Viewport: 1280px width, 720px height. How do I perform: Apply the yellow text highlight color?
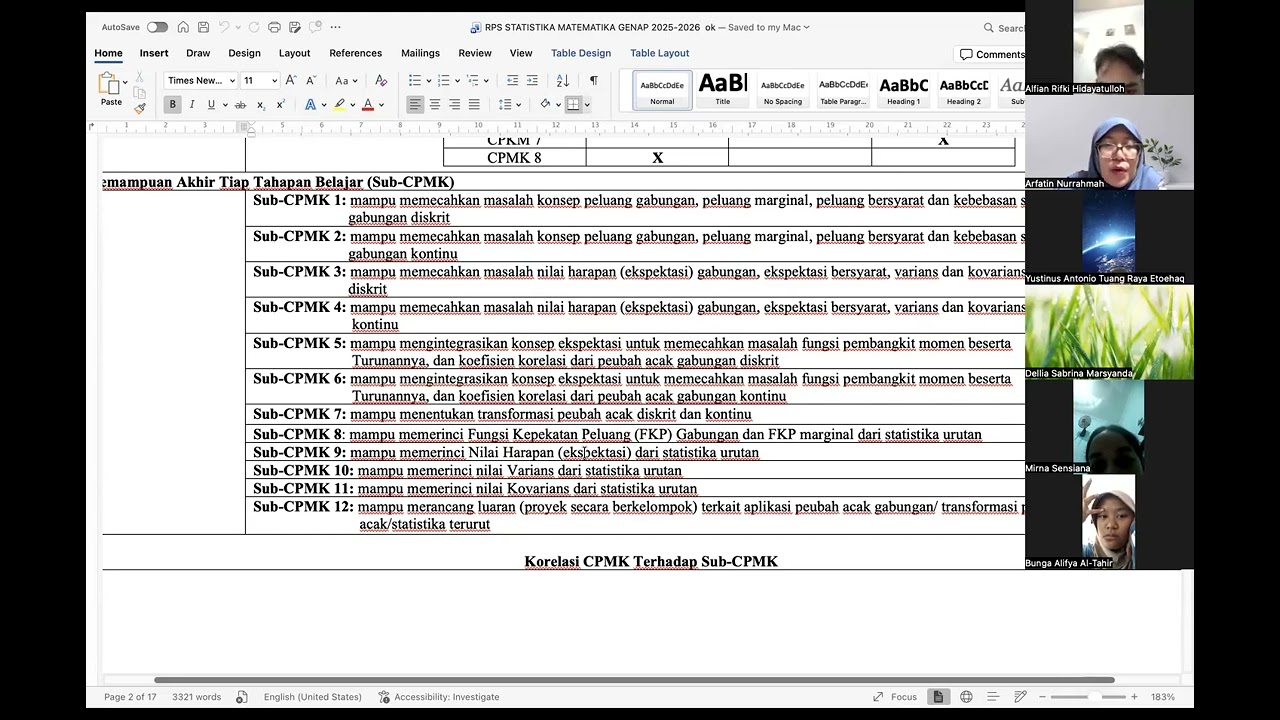coord(340,104)
